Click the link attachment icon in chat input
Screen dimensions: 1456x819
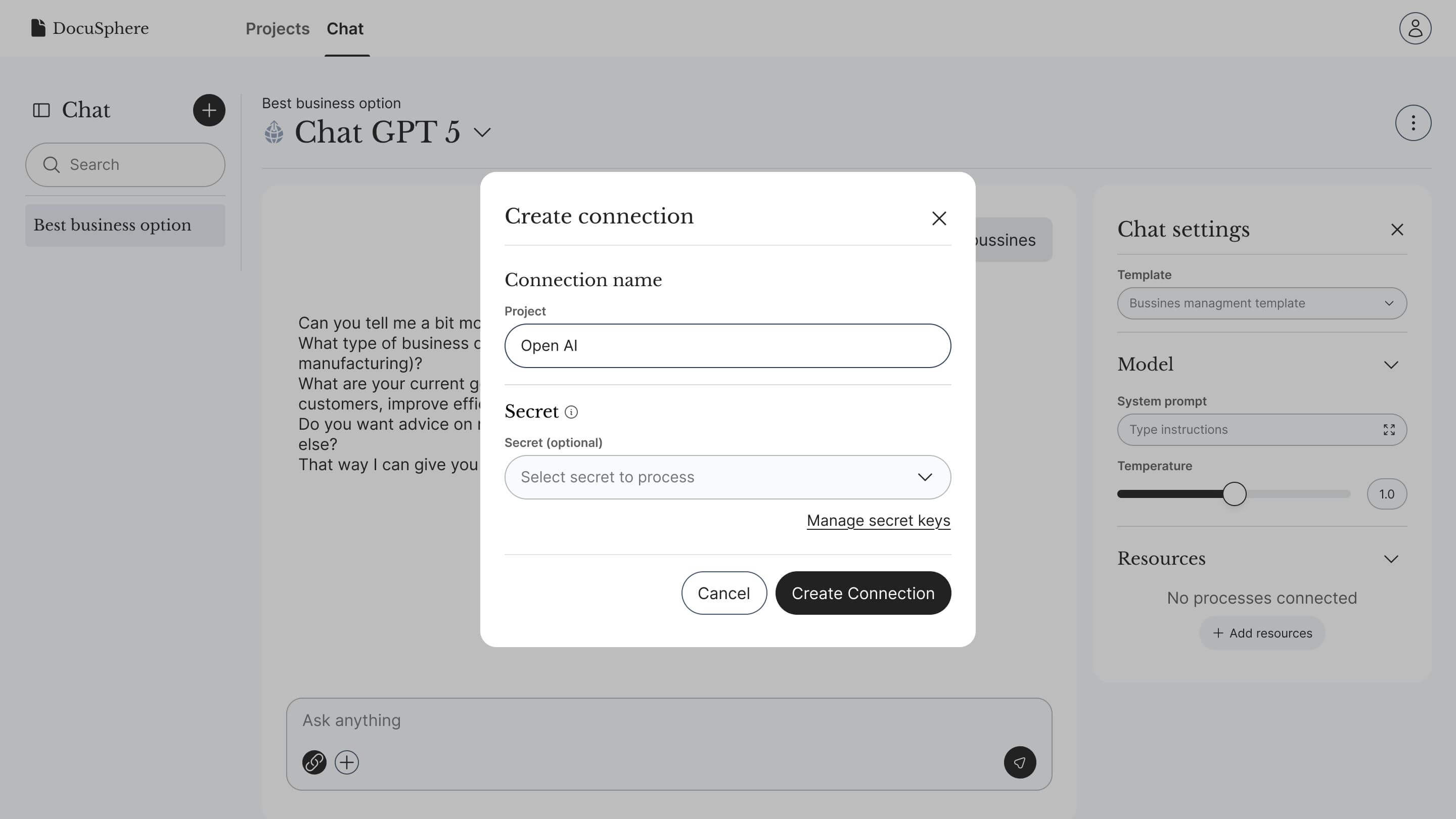point(314,762)
